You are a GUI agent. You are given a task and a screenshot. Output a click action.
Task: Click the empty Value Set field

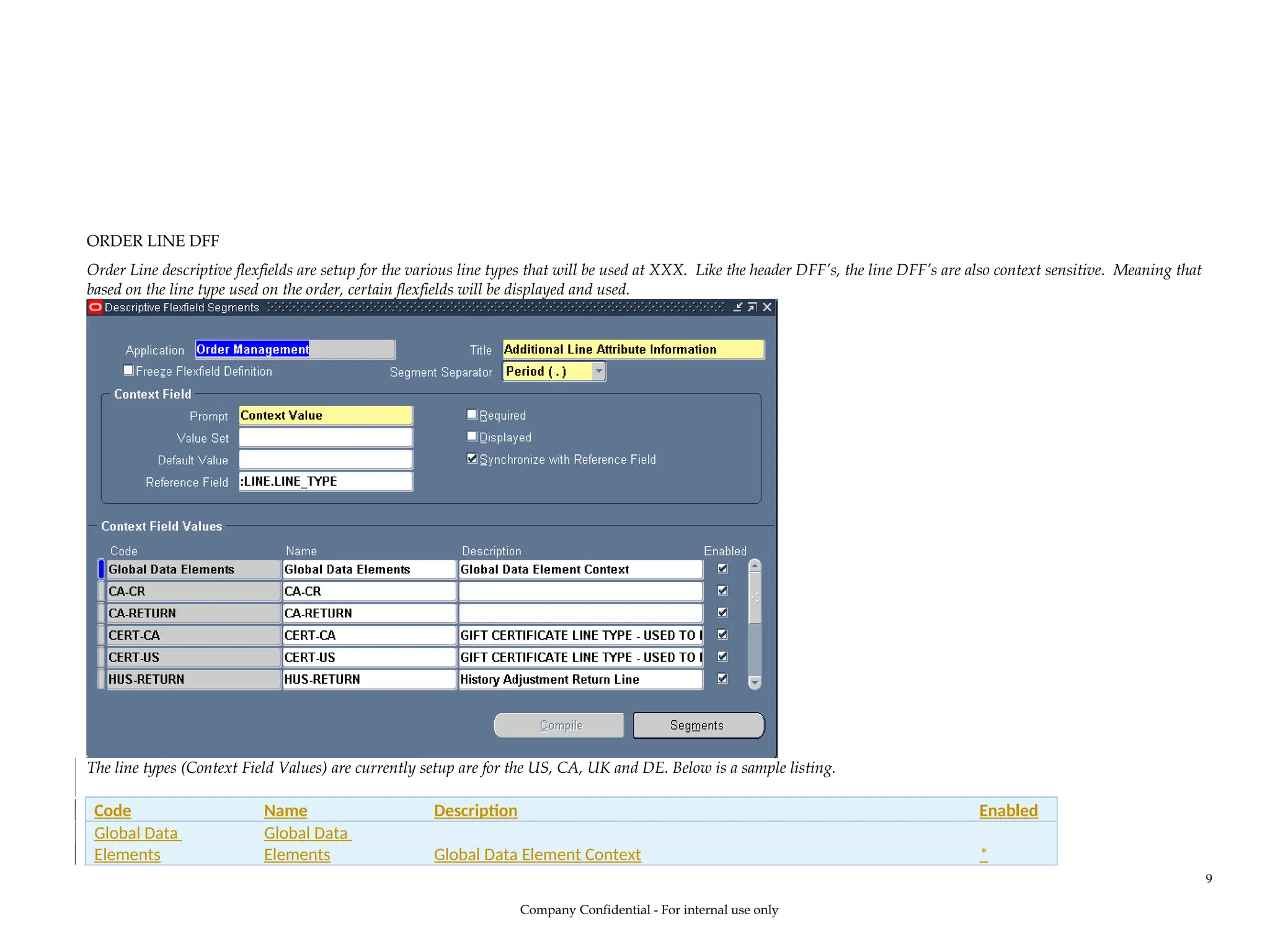(326, 438)
